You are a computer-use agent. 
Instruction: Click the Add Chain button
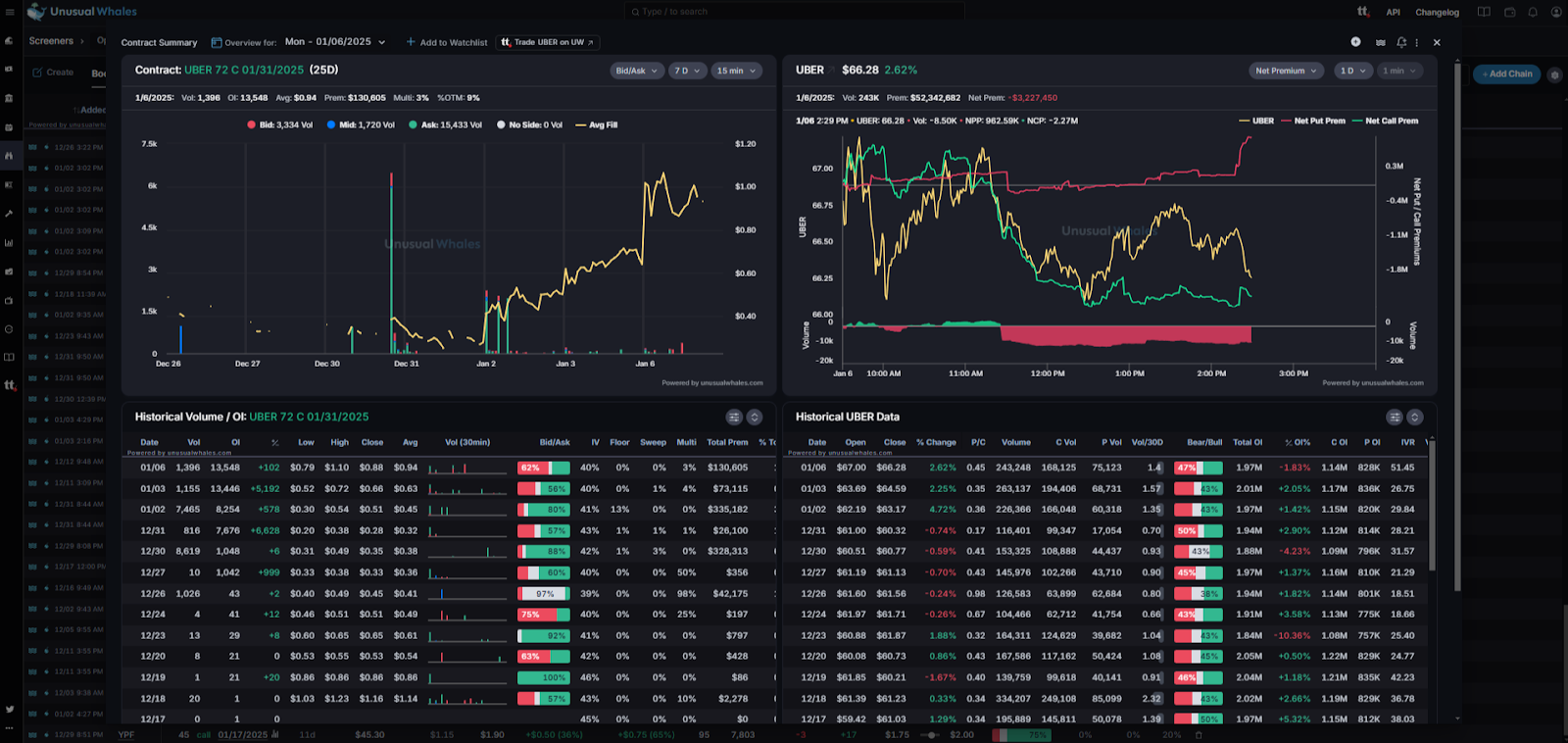pyautogui.click(x=1507, y=74)
